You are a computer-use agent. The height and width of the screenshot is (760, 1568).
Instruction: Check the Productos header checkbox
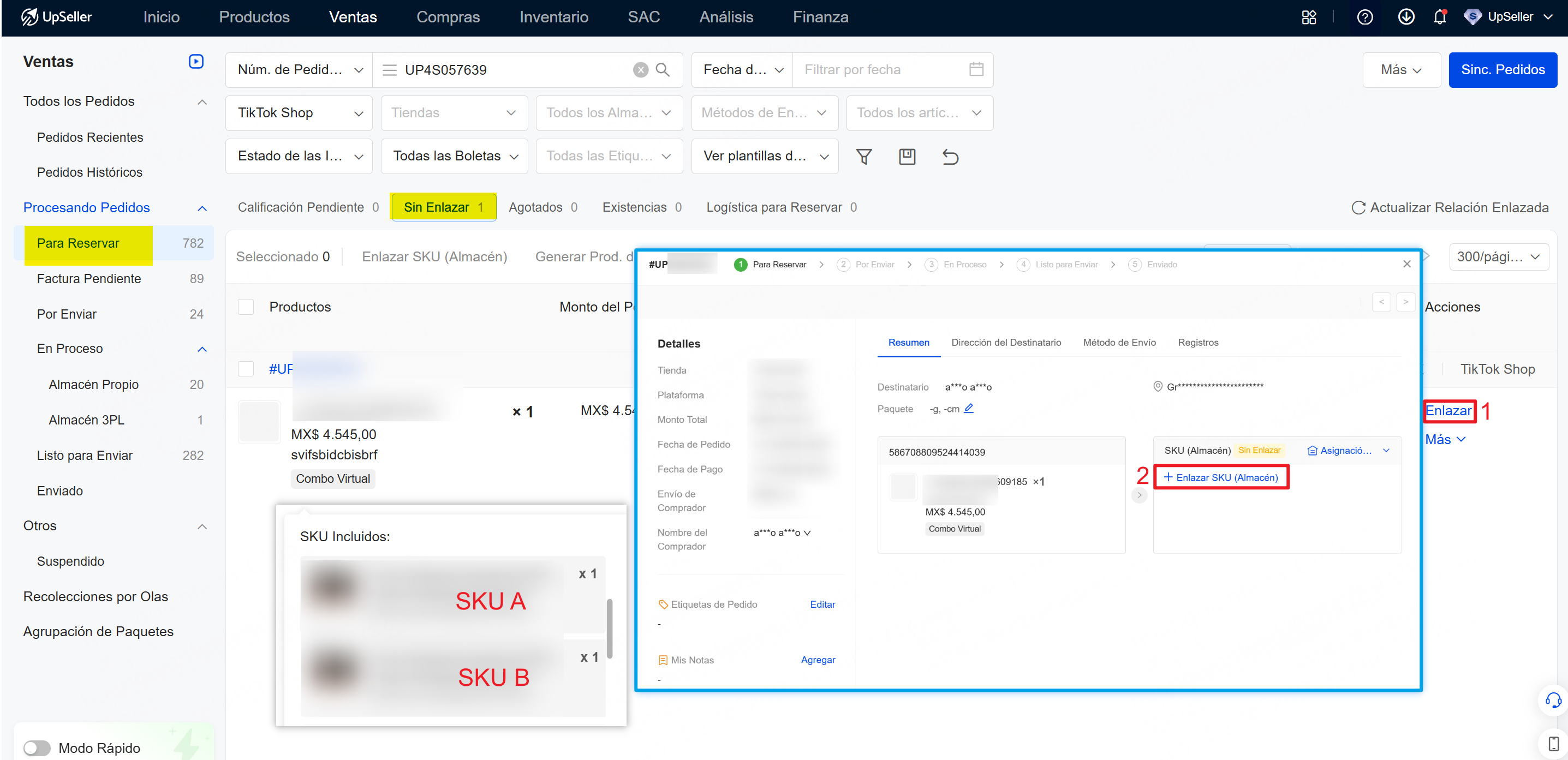click(x=246, y=307)
